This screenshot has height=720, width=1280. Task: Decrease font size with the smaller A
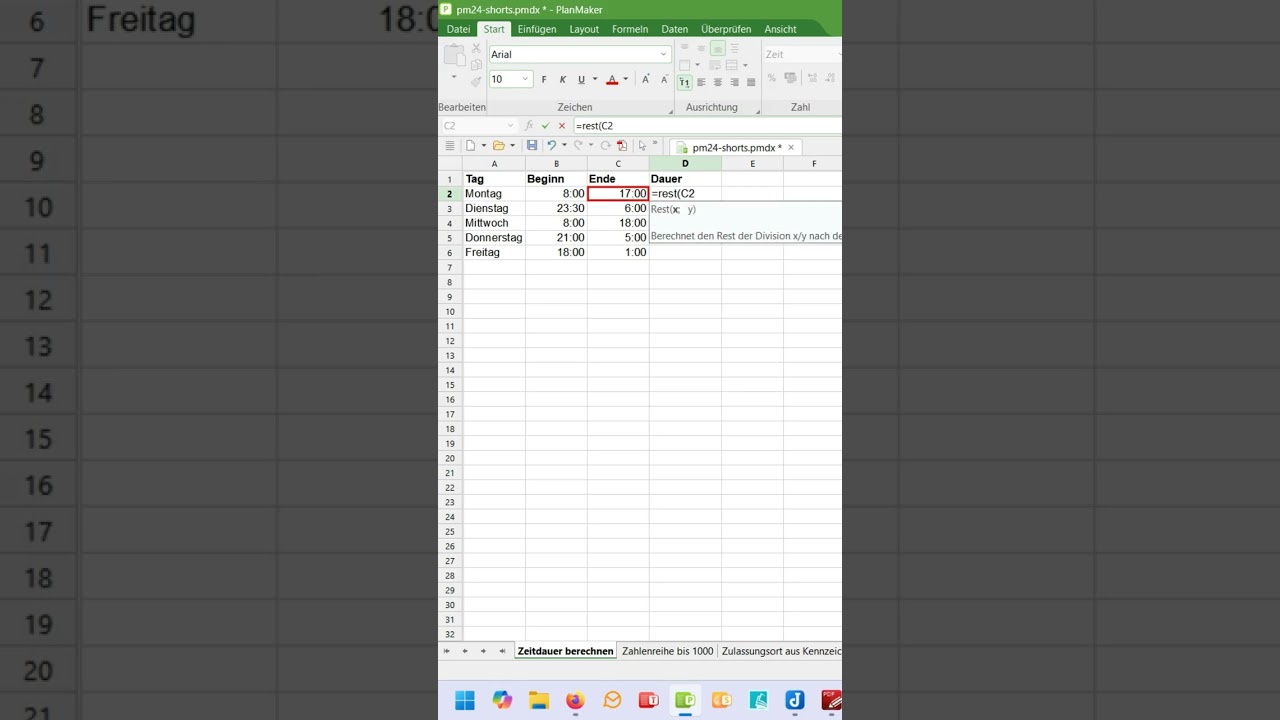pos(664,79)
